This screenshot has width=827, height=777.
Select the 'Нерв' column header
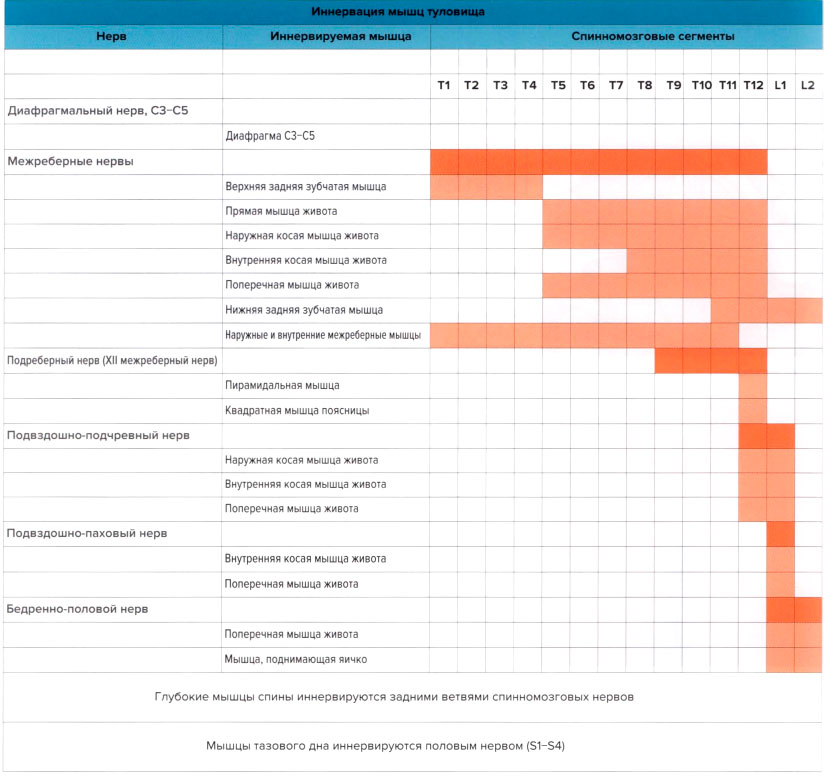point(111,36)
